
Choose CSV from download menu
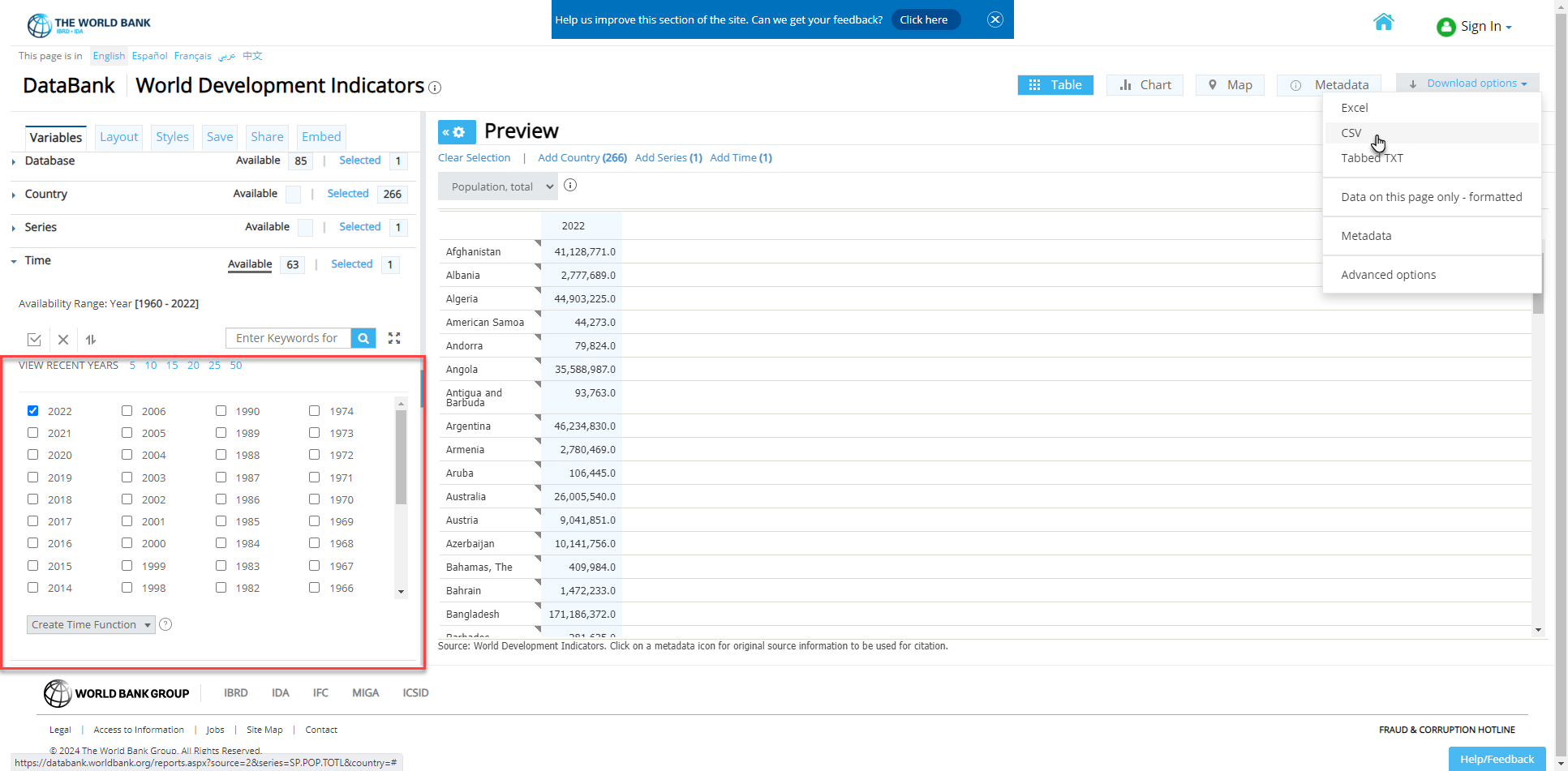coord(1351,133)
